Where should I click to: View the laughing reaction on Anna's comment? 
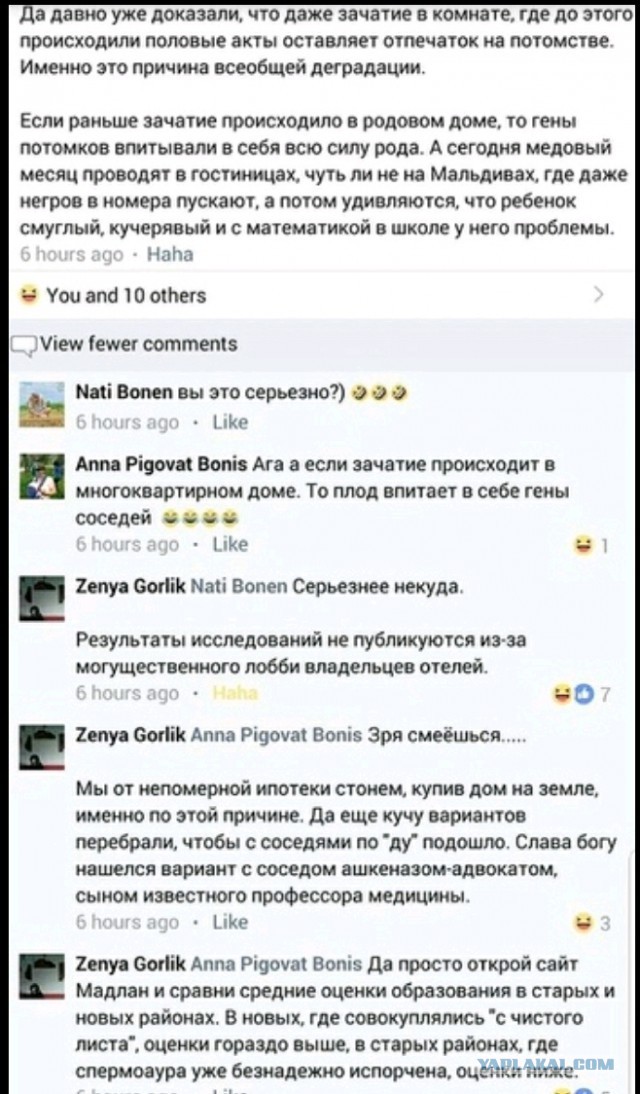(590, 546)
